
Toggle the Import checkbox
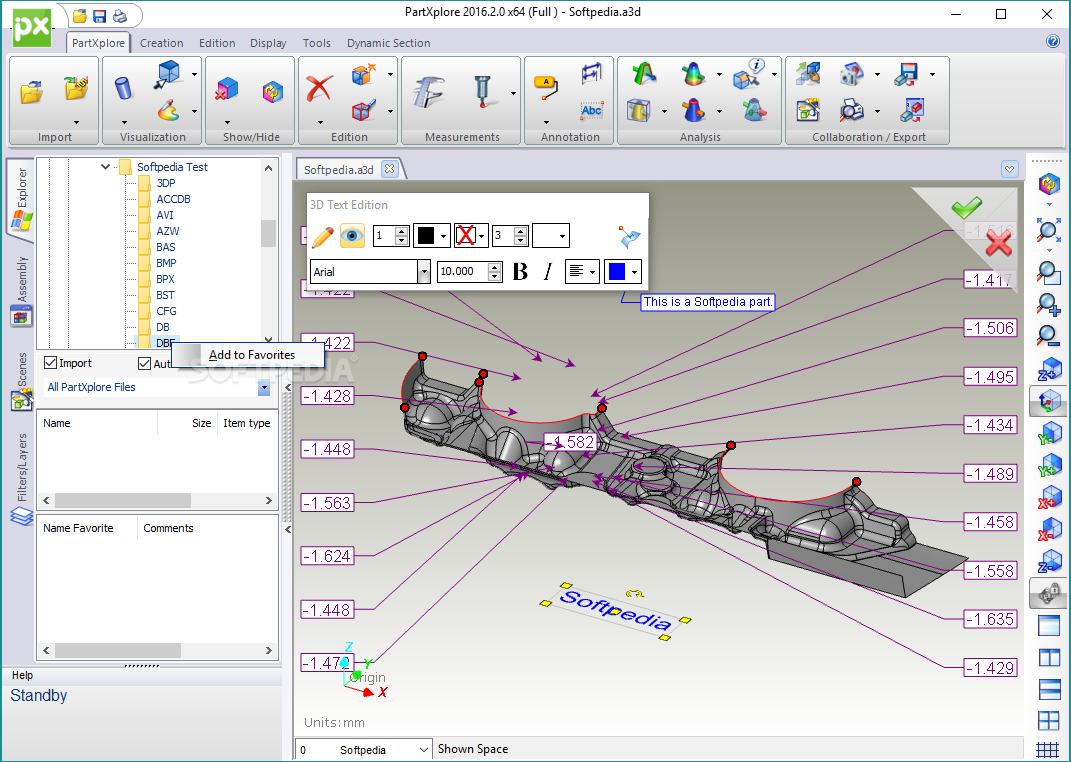(50, 363)
